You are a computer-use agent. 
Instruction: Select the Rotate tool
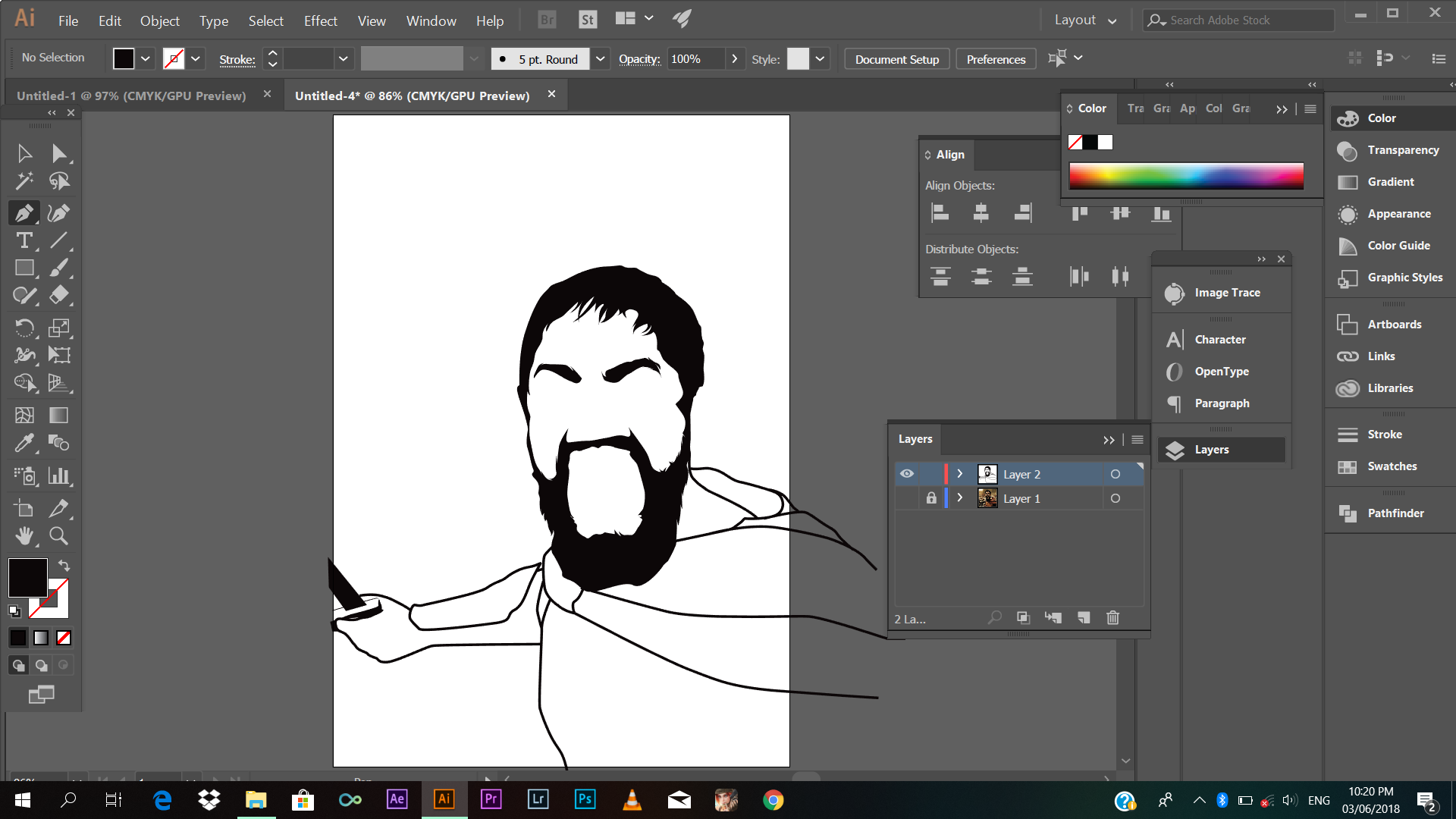[24, 328]
